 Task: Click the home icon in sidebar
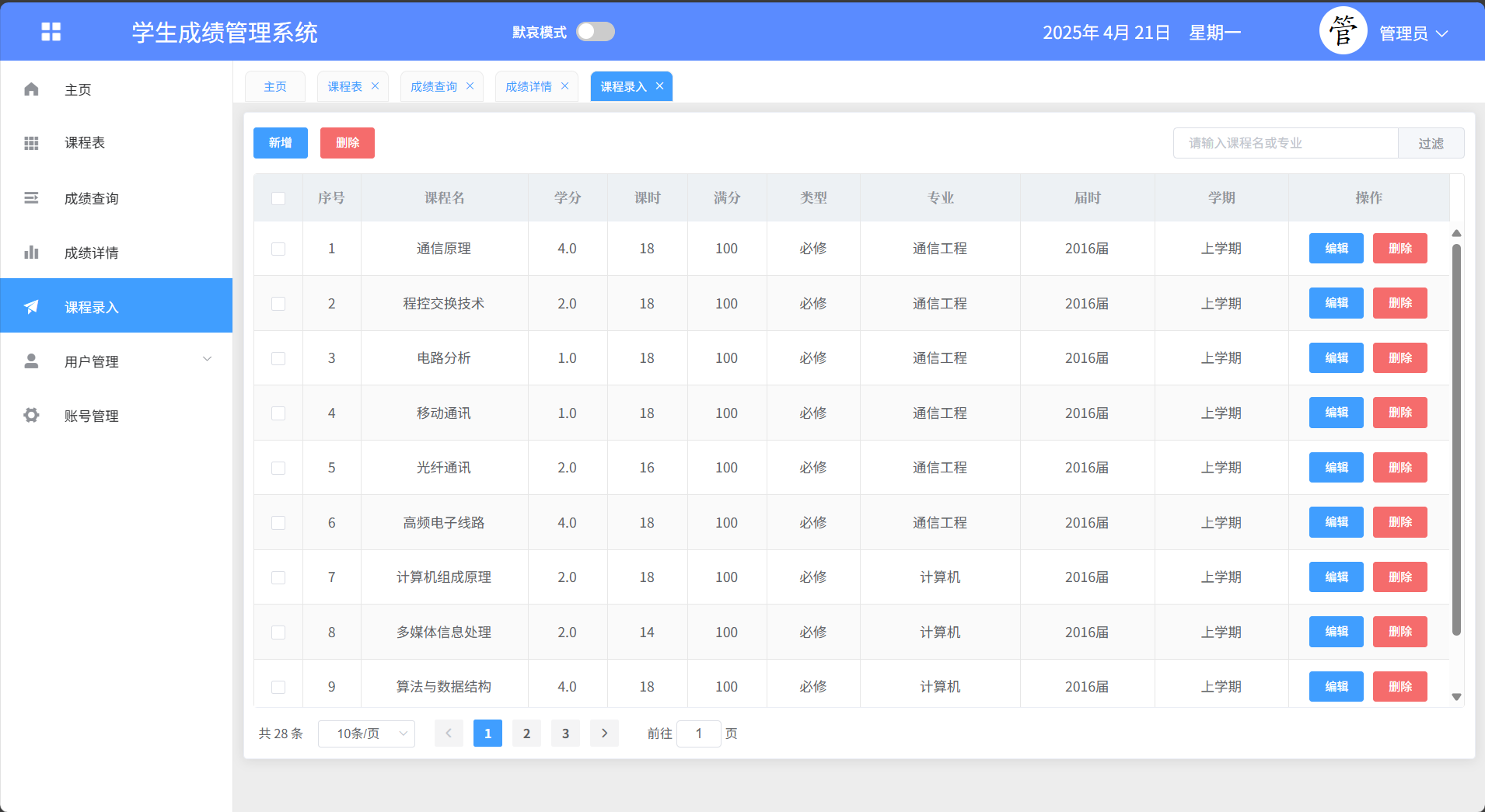click(31, 89)
